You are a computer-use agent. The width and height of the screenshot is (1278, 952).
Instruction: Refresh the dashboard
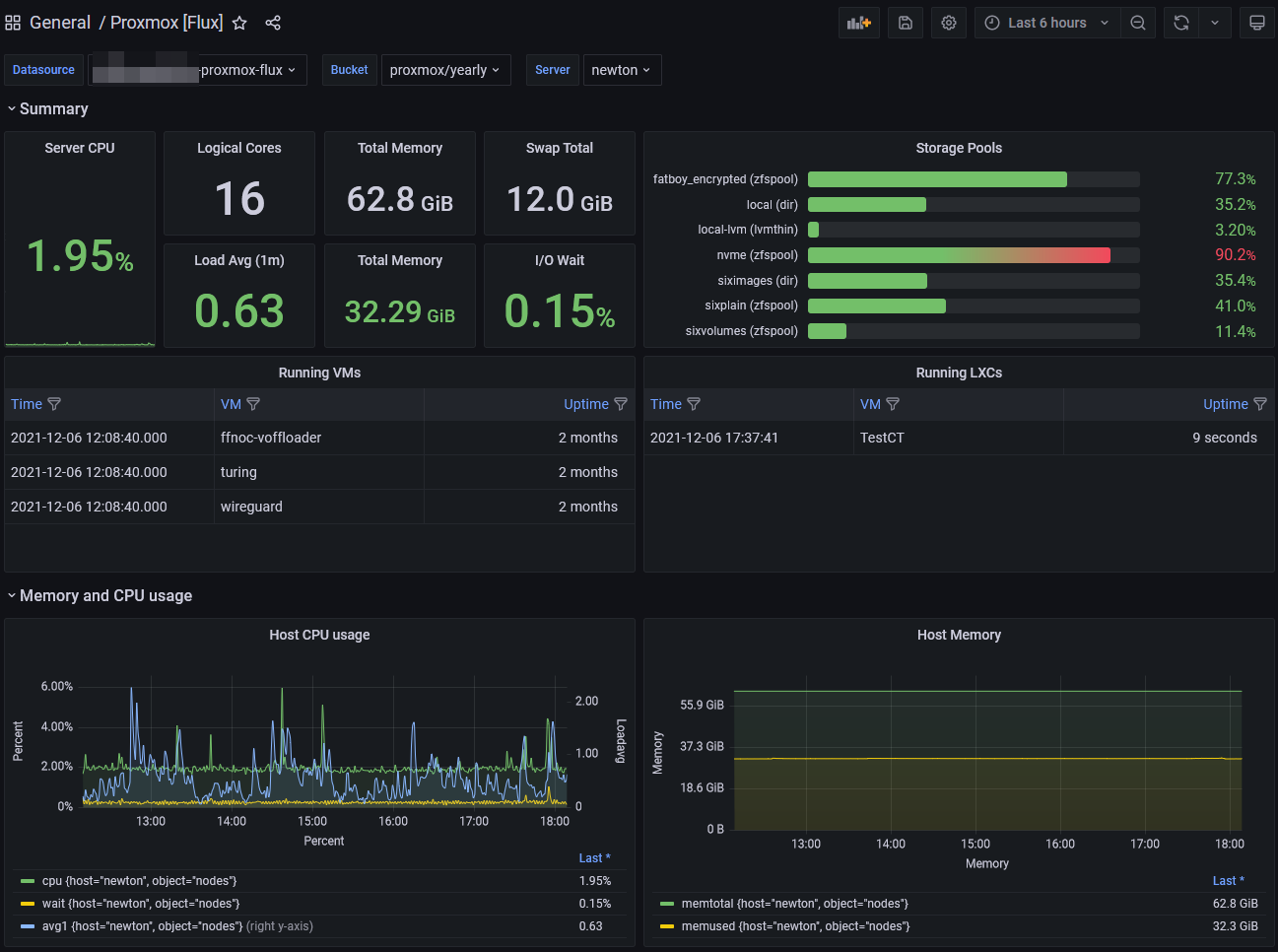tap(1181, 23)
